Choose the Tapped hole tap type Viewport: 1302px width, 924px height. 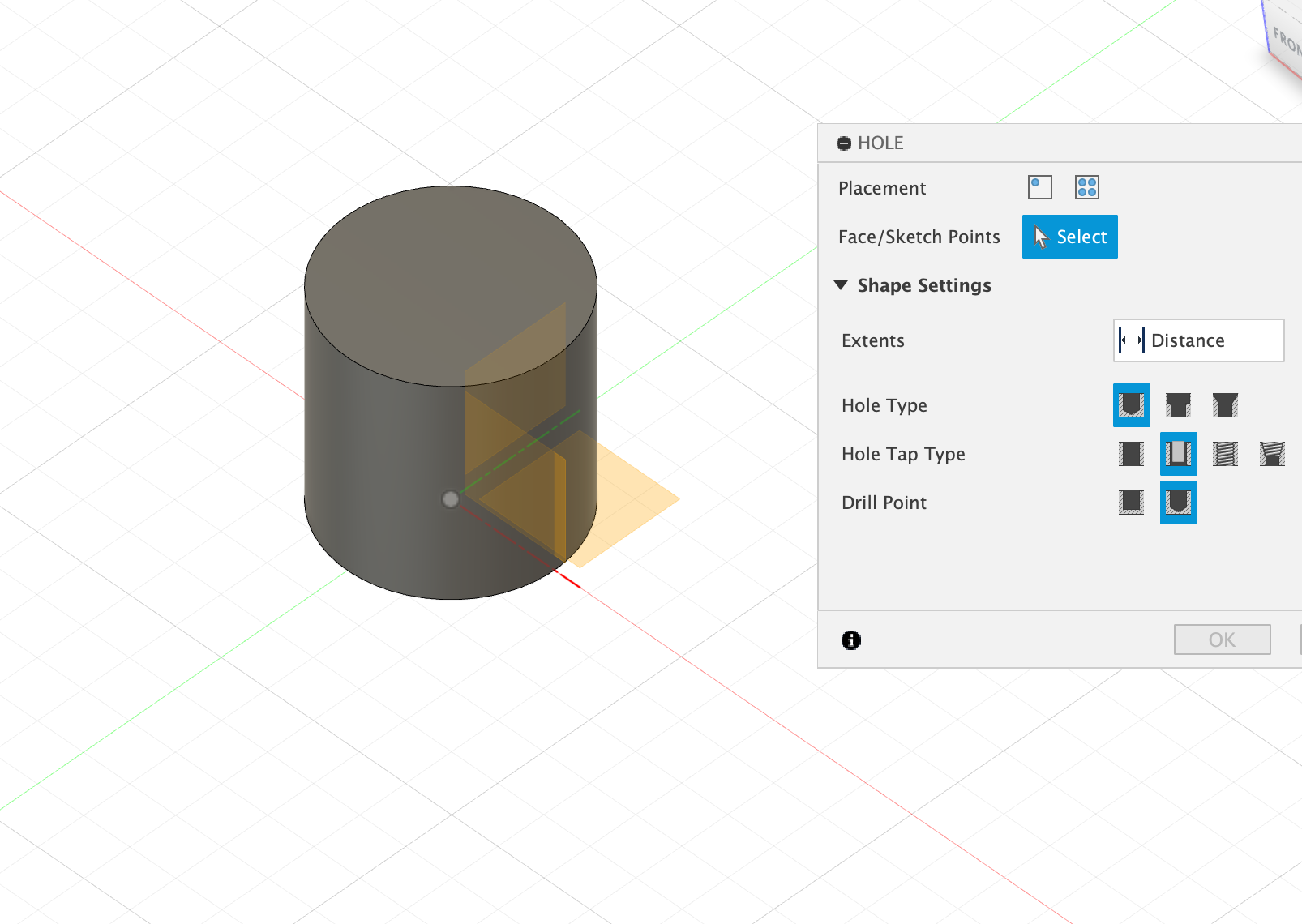tap(1225, 454)
